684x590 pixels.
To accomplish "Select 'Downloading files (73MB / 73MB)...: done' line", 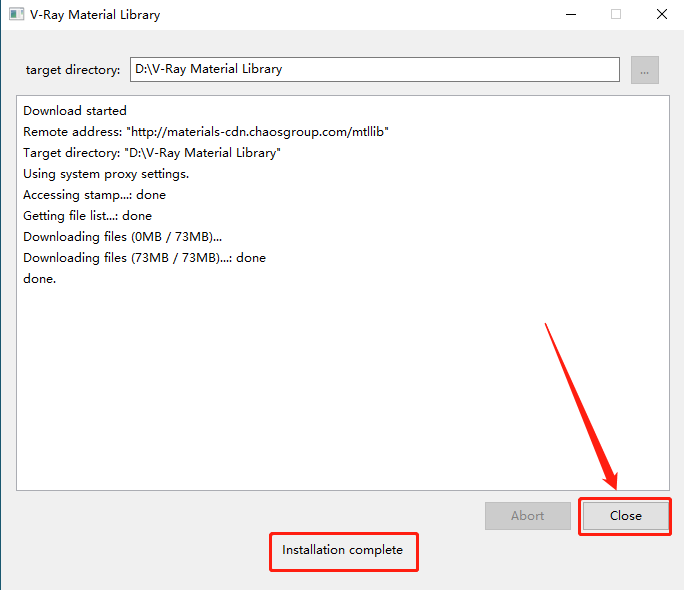I will pyautogui.click(x=144, y=258).
